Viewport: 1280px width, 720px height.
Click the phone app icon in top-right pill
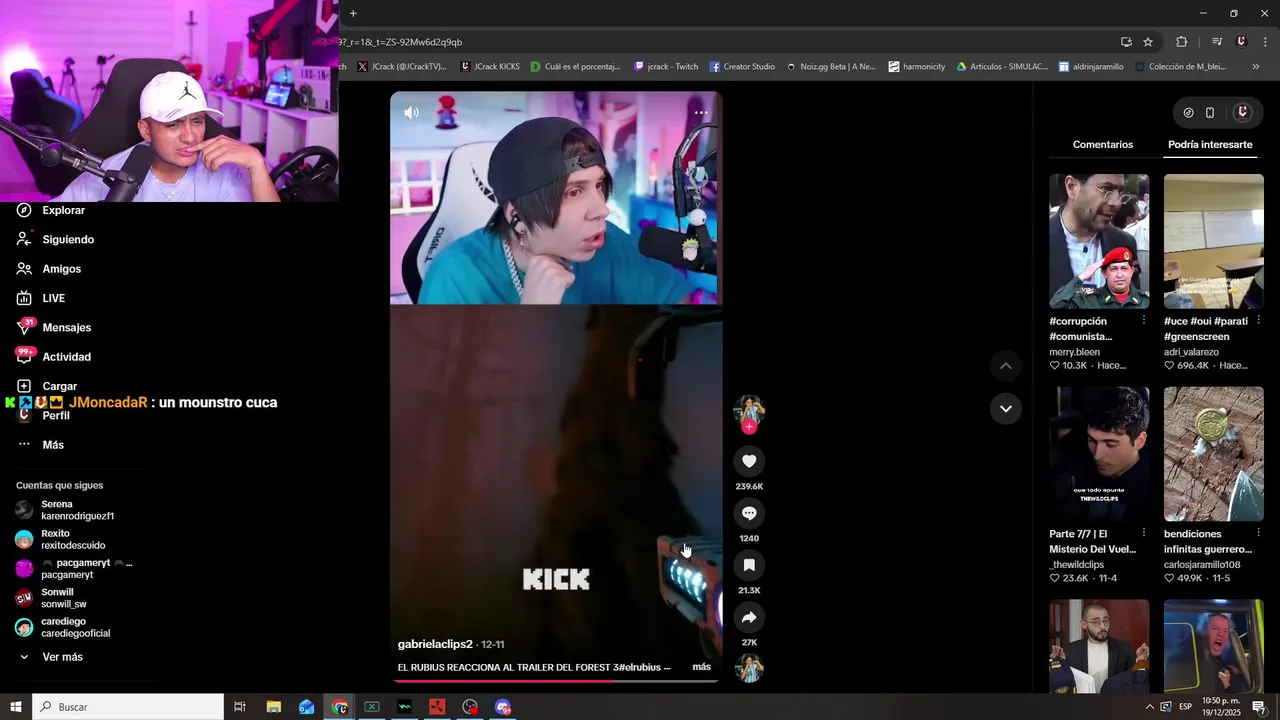point(1210,113)
